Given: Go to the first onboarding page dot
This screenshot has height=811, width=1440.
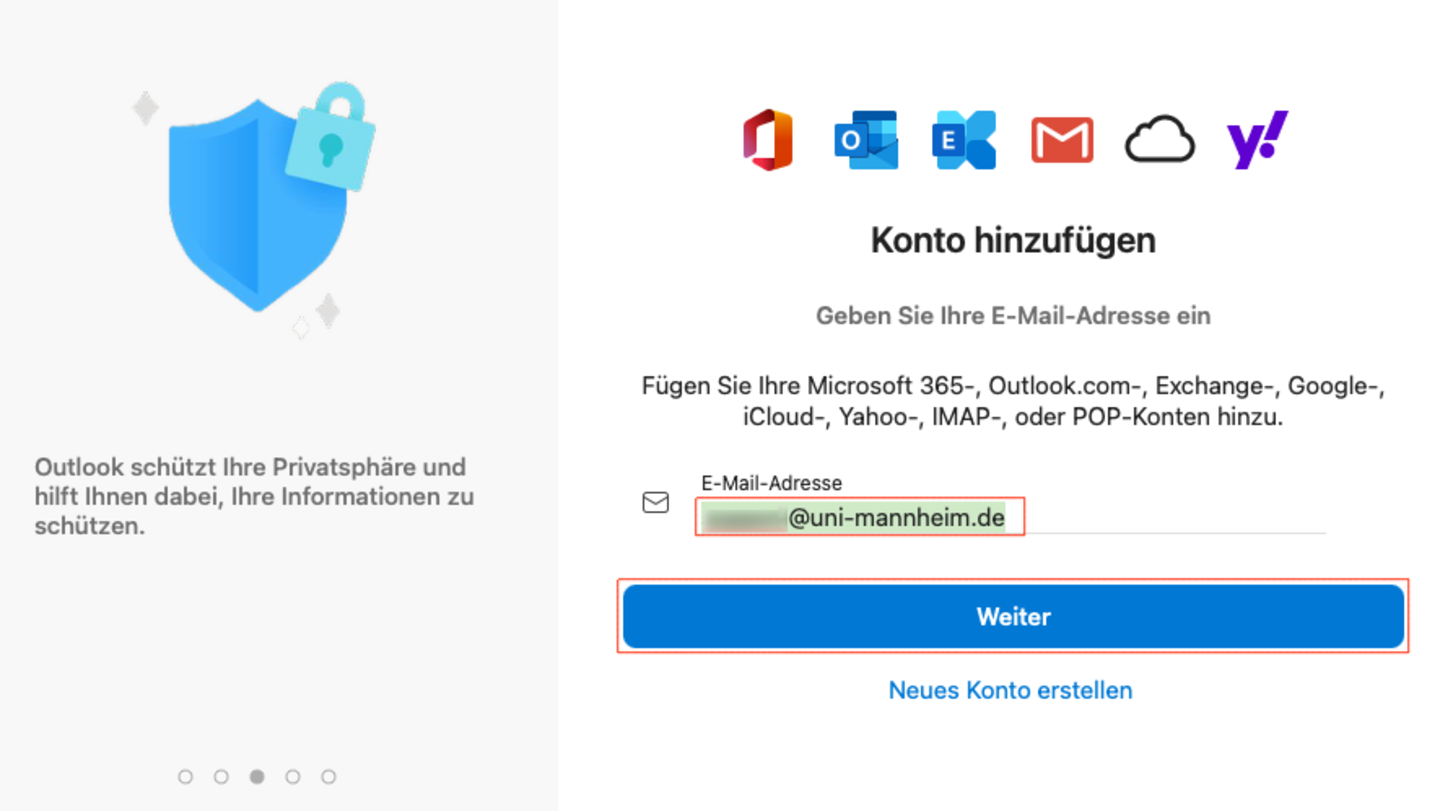Looking at the screenshot, I should pos(185,776).
